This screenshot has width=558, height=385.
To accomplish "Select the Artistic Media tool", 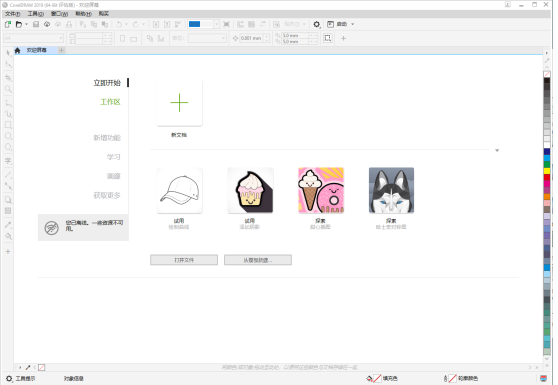I will click(x=8, y=114).
